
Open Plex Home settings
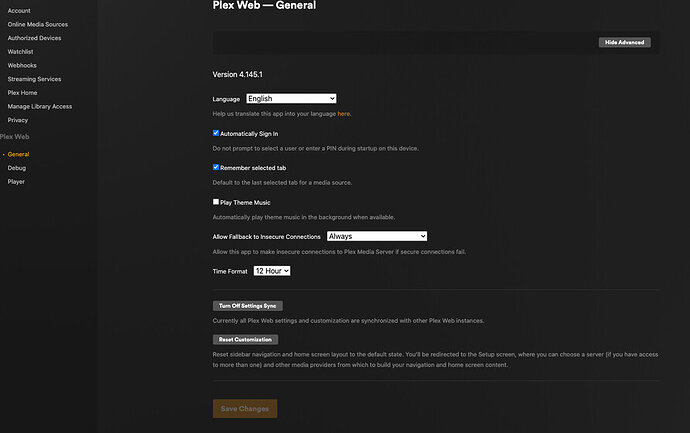tap(22, 92)
